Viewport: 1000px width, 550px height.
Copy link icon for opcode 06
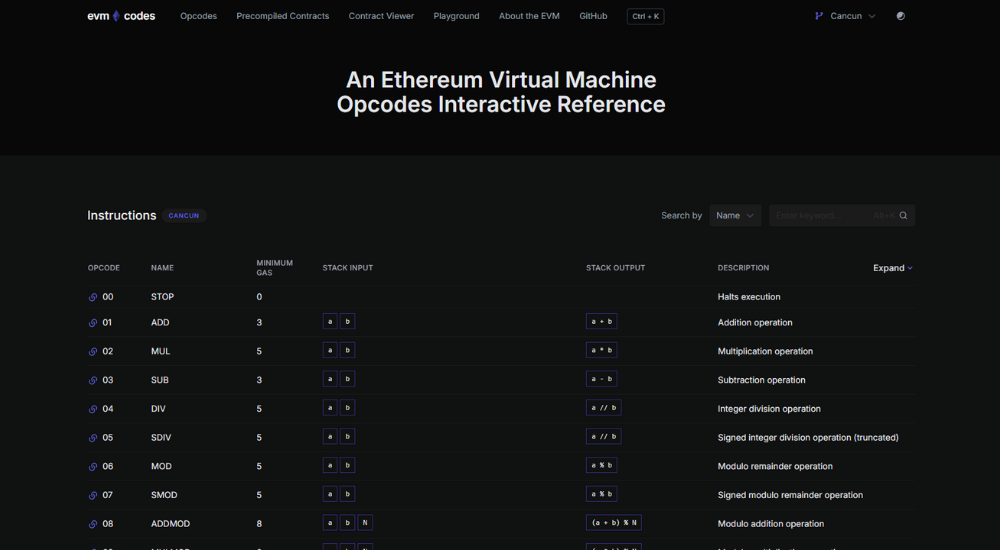(92, 466)
